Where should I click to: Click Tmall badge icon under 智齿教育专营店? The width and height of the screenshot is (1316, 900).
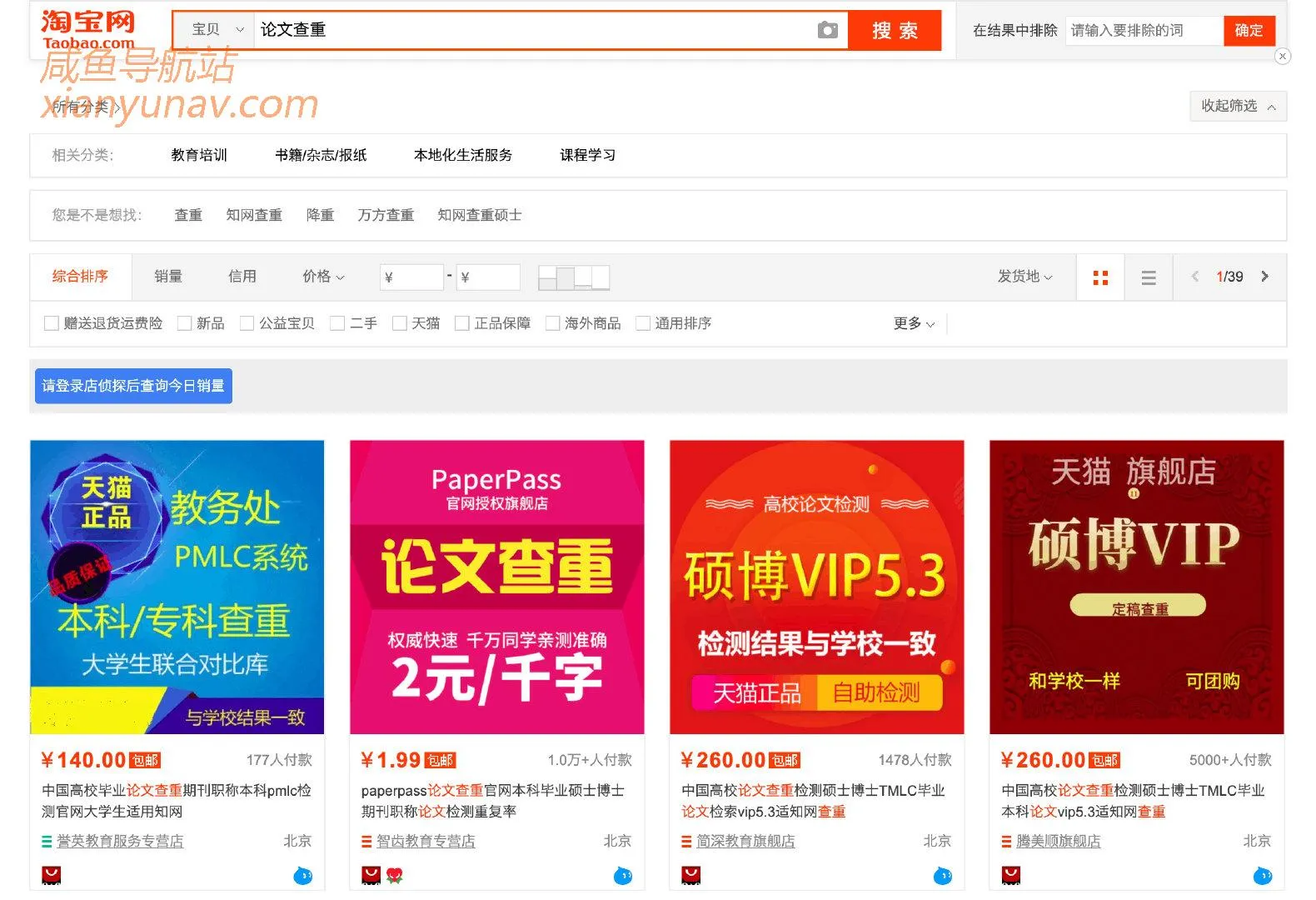371,875
